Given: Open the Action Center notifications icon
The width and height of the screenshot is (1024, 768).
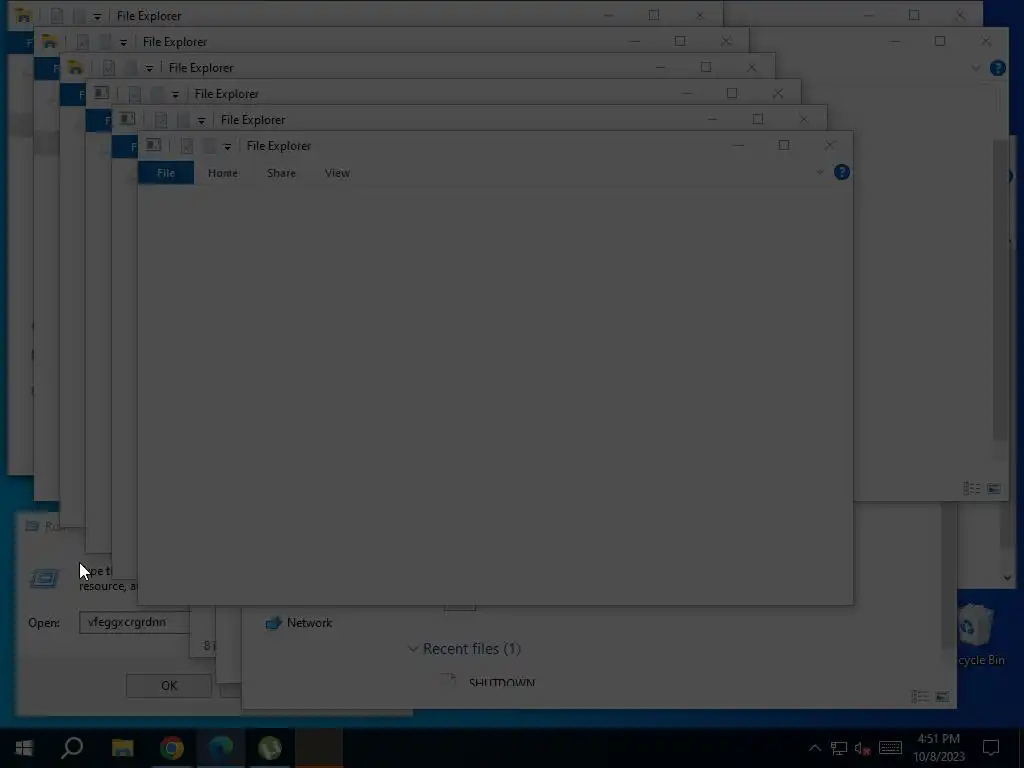Looking at the screenshot, I should click(991, 748).
